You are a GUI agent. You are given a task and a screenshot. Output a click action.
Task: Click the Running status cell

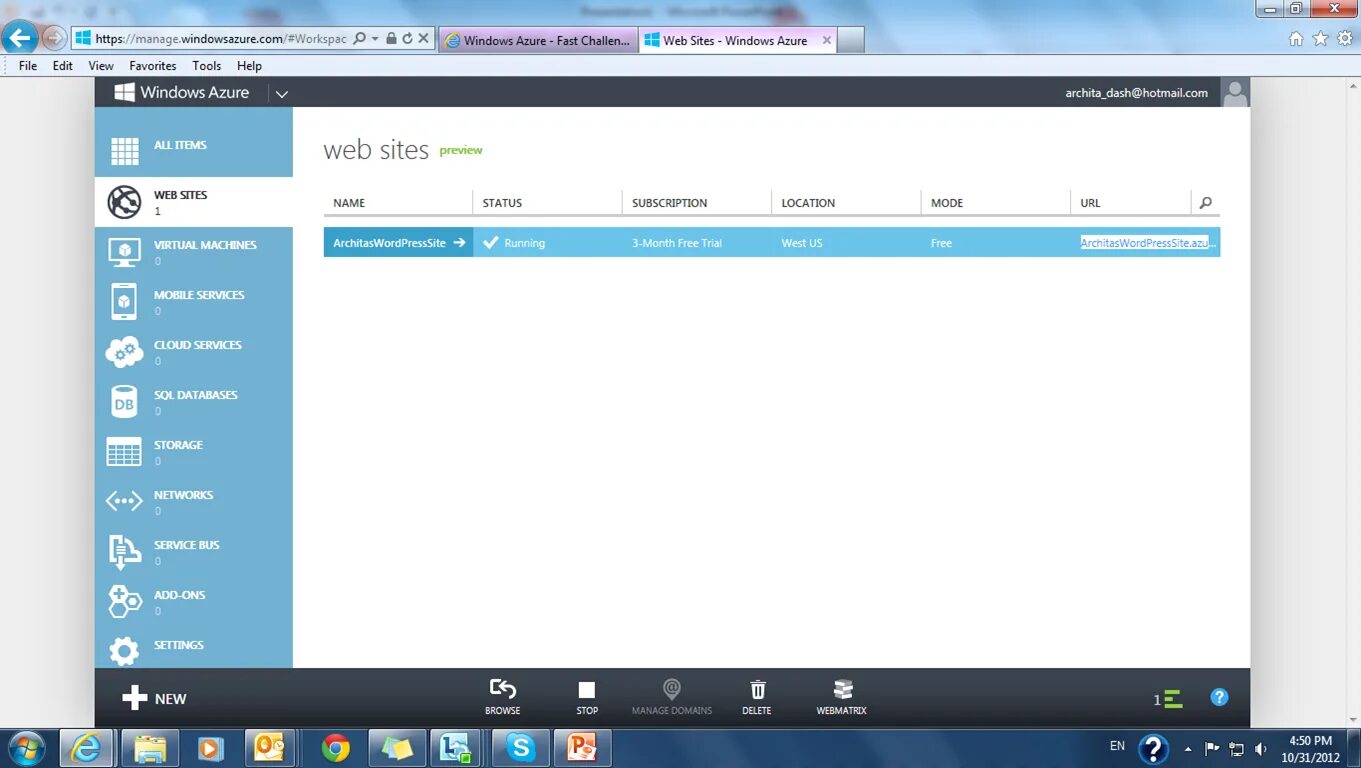(x=547, y=242)
